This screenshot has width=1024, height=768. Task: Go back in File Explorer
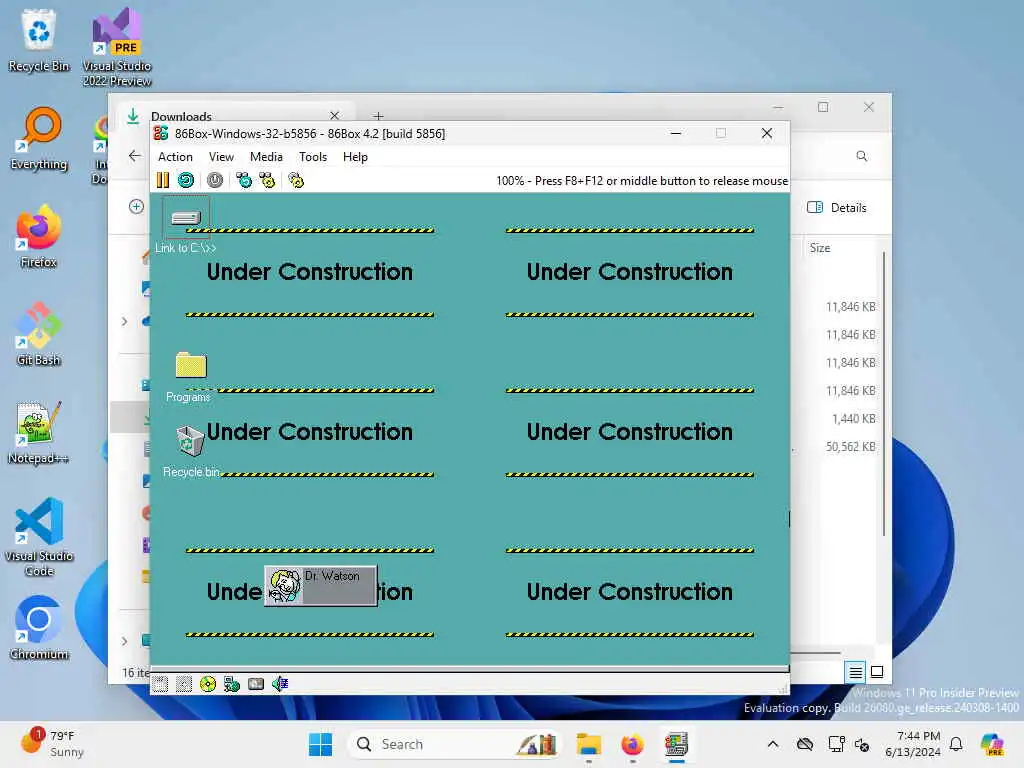point(135,155)
